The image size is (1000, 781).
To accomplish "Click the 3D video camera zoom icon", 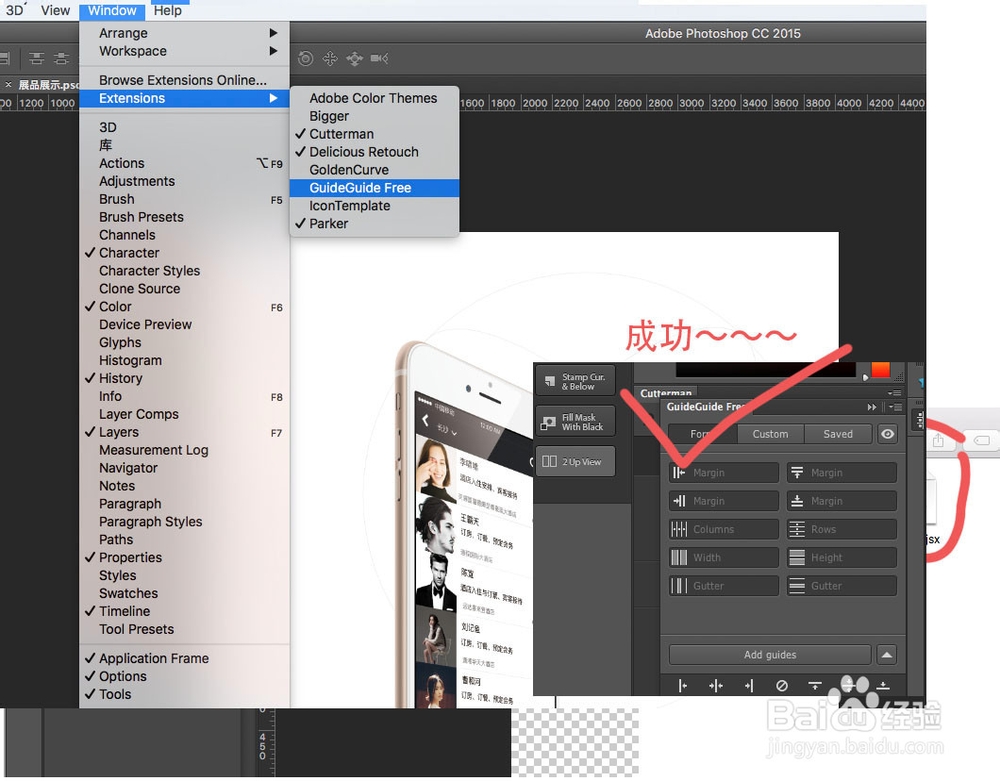I will [x=379, y=59].
